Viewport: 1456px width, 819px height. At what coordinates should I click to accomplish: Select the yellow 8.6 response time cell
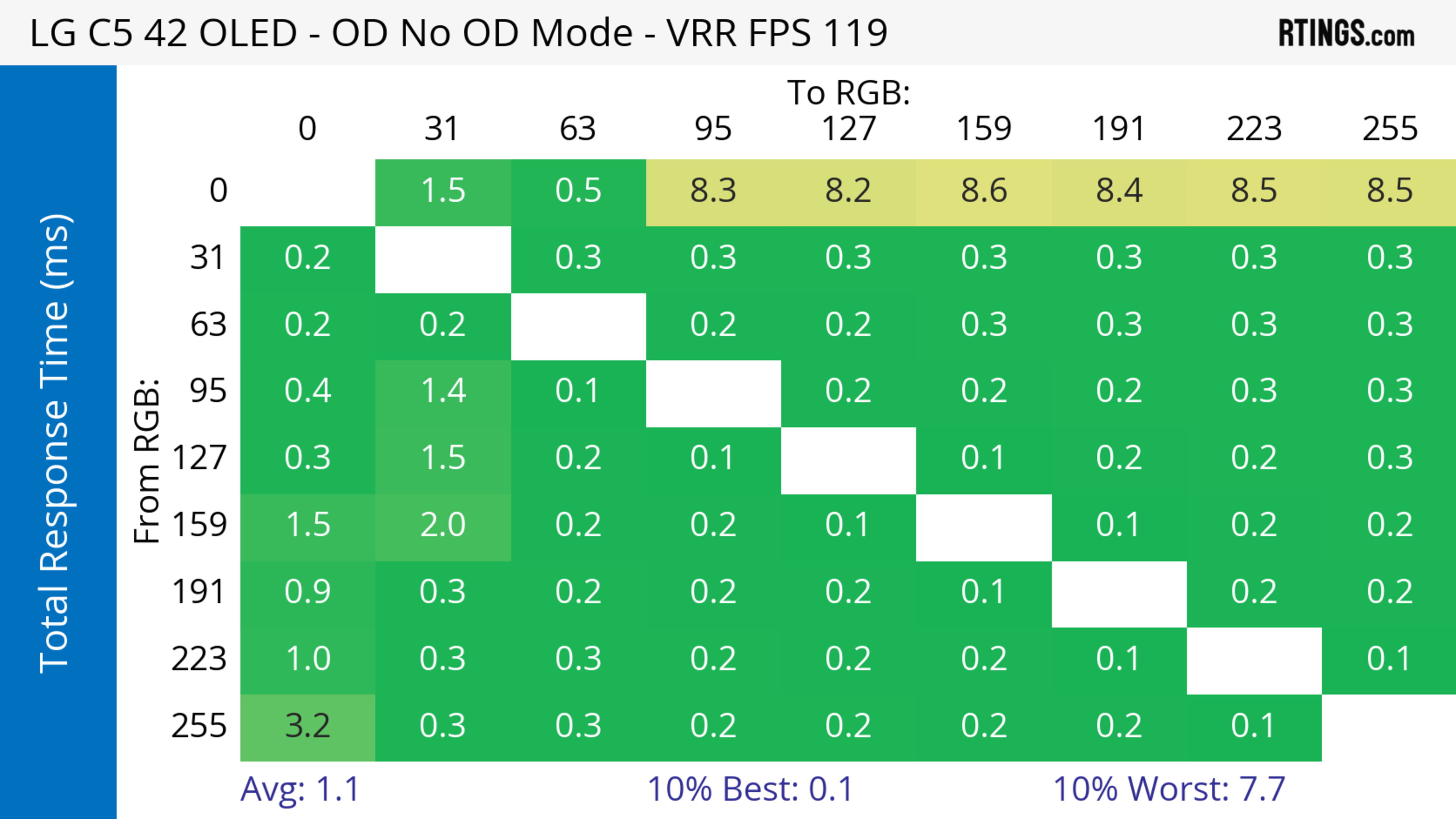pyautogui.click(x=984, y=190)
